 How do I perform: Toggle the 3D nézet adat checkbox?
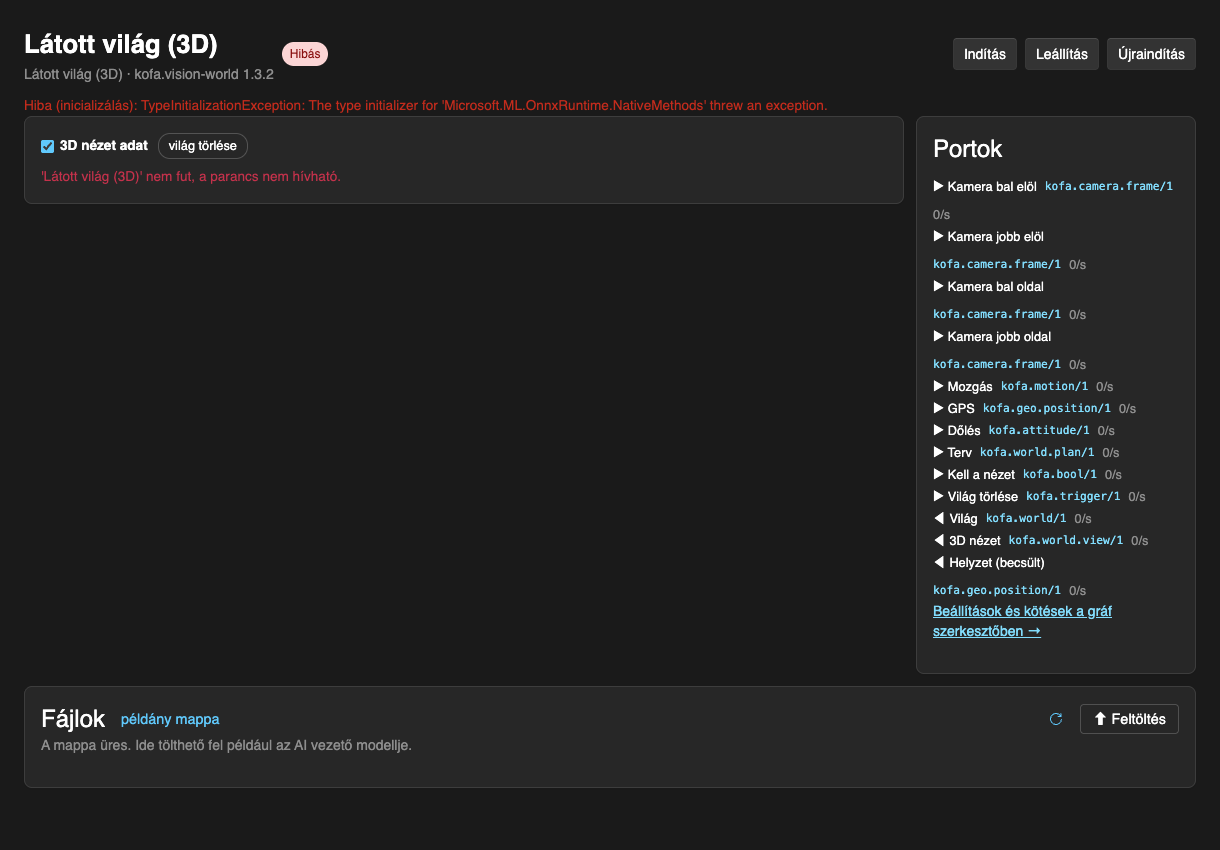point(47,146)
